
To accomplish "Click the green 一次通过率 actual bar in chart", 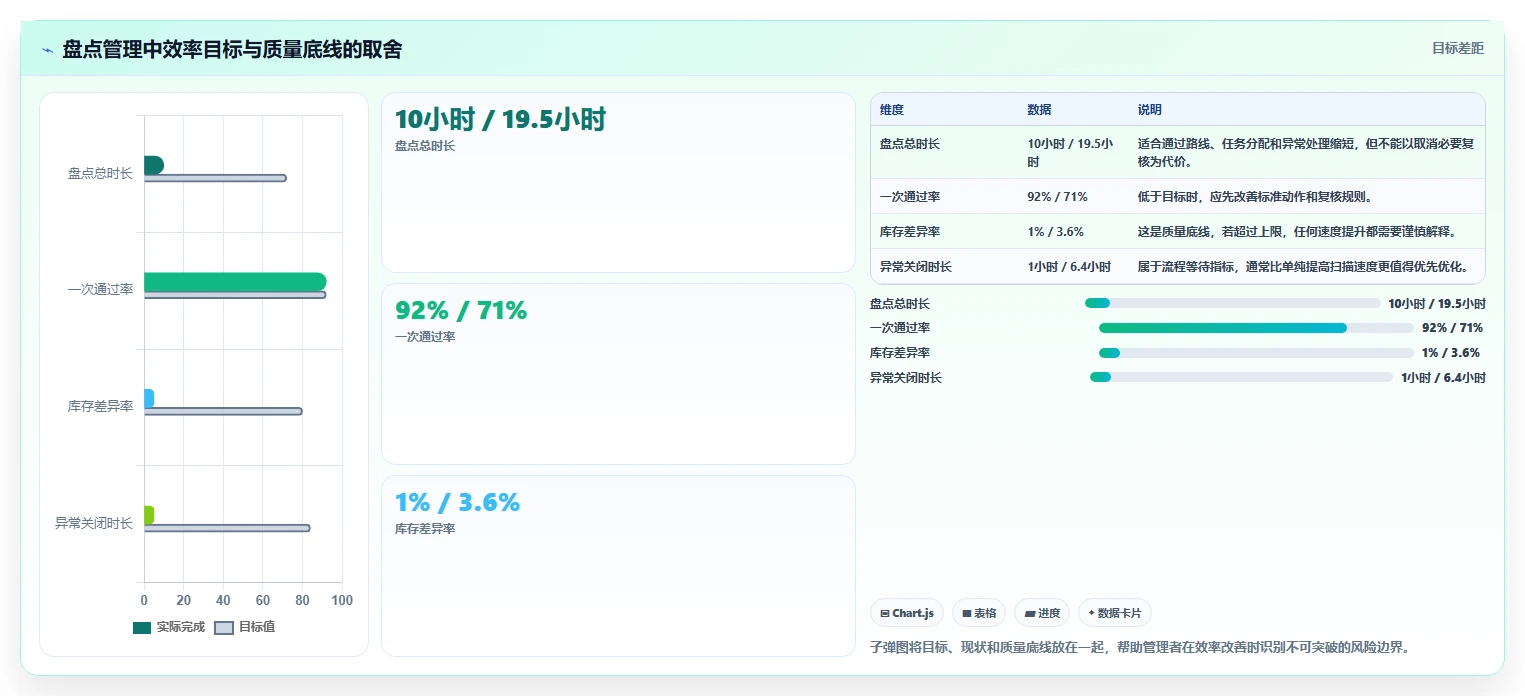I will [x=235, y=282].
